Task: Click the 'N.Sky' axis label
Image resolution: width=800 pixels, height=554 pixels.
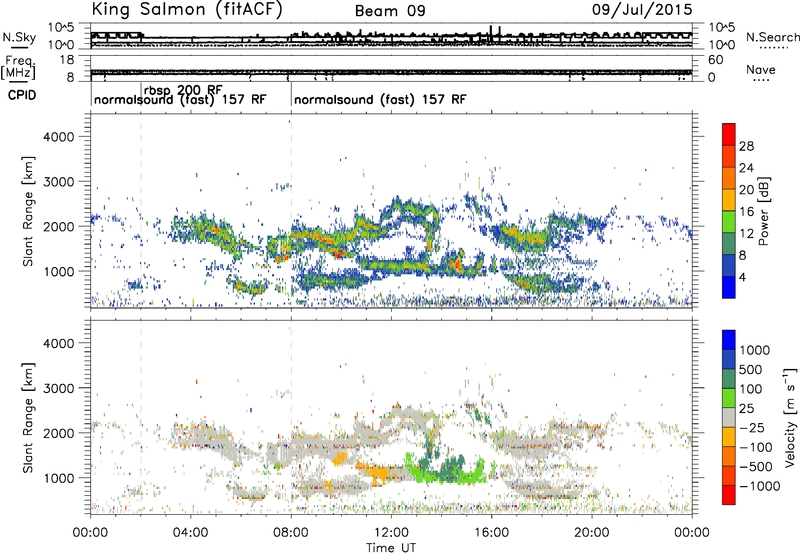Action: 19,37
